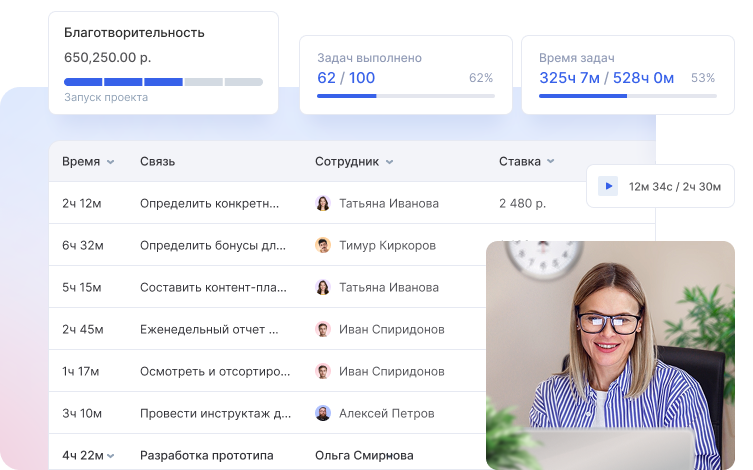Click the Благотворительность segmented progress bar
The width and height of the screenshot is (753, 470).
[x=163, y=82]
